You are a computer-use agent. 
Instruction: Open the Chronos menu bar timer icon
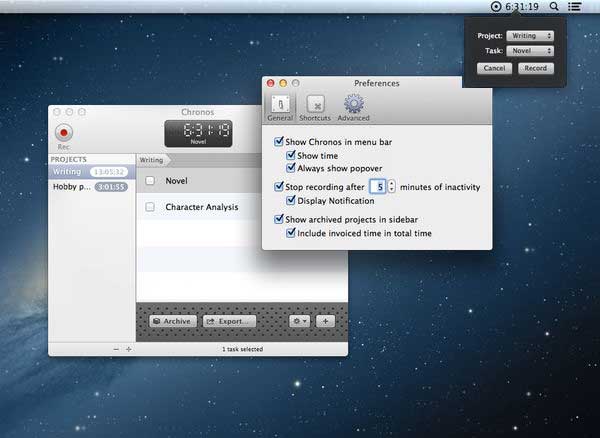click(x=496, y=7)
